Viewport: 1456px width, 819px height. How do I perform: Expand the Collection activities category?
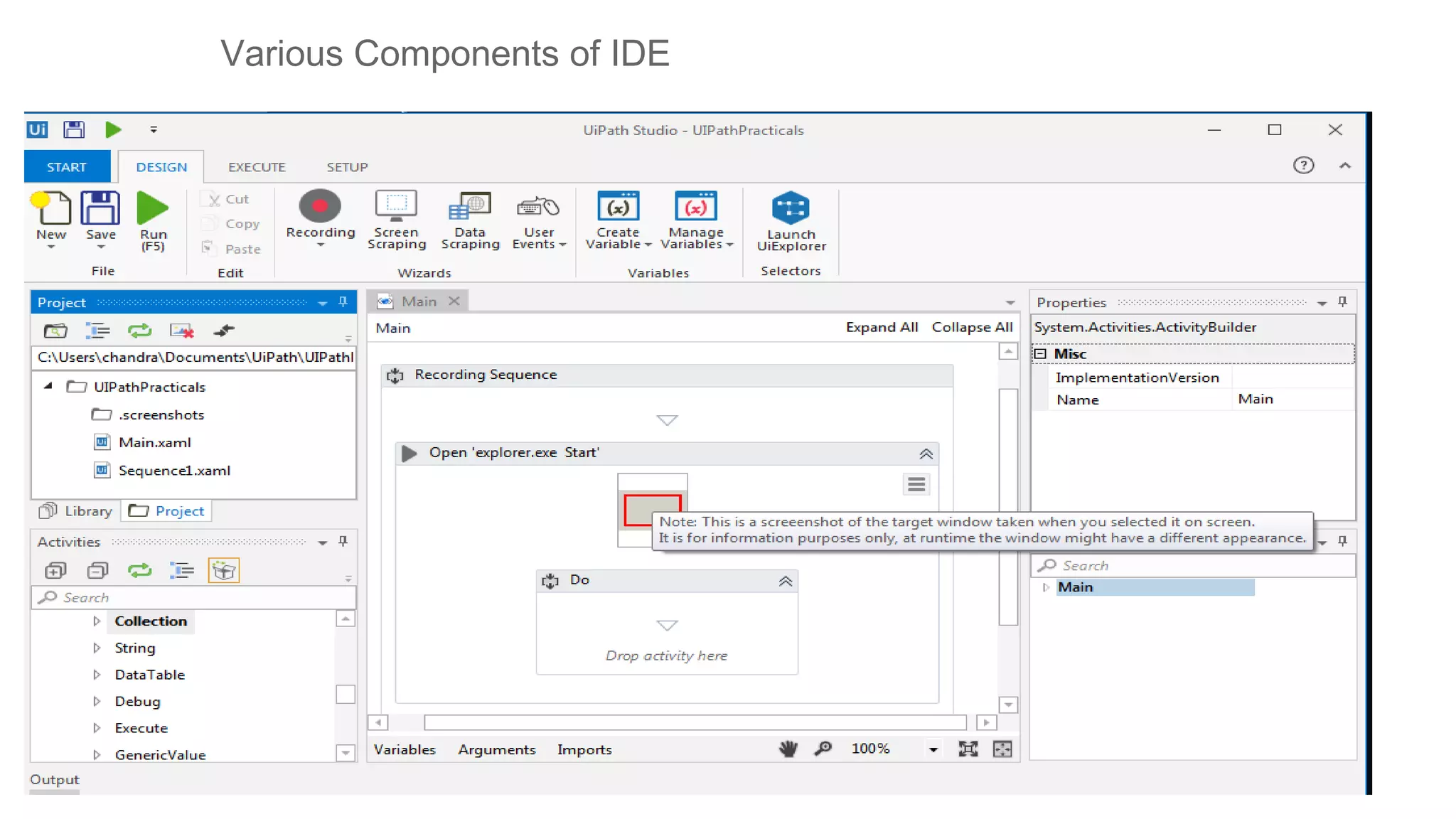tap(97, 621)
